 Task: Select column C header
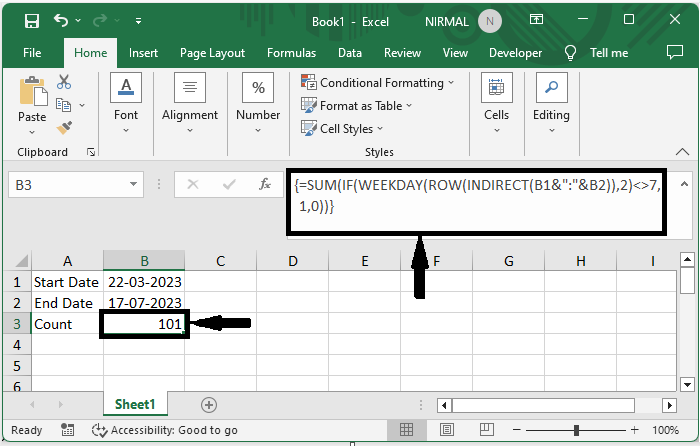point(221,261)
